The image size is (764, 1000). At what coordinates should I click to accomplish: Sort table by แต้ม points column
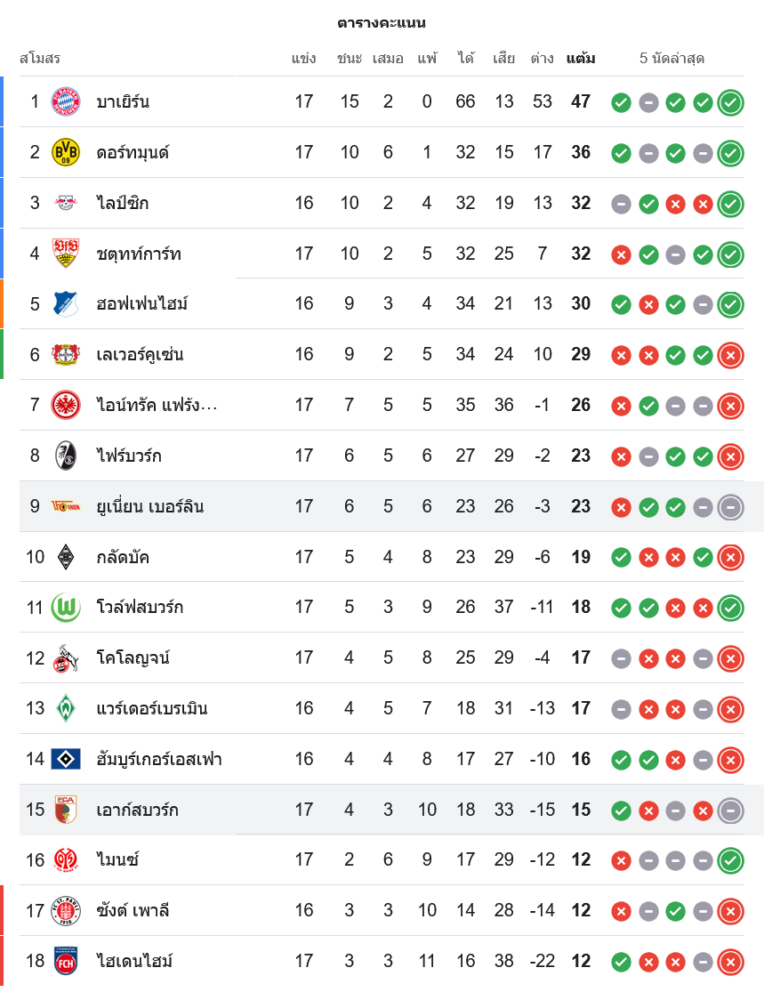point(580,58)
